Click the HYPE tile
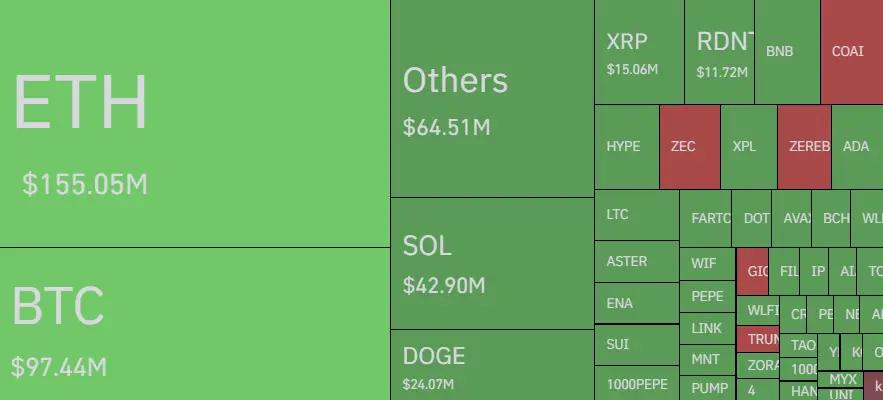Screen dimensions: 883x400 (x=627, y=146)
